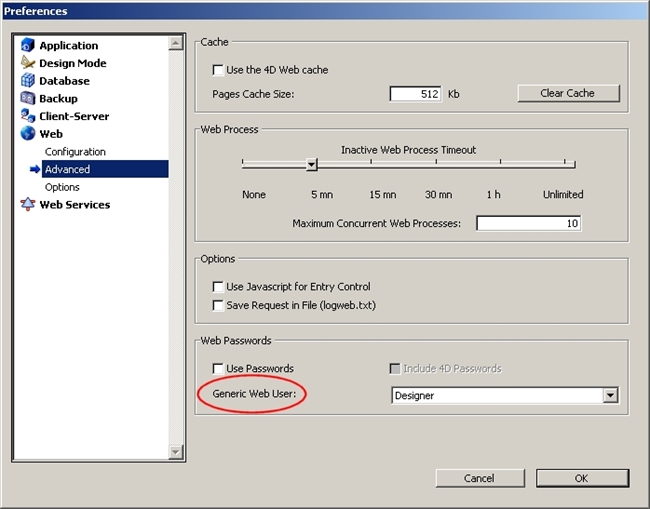Open the Generic Web User dropdown

click(610, 396)
